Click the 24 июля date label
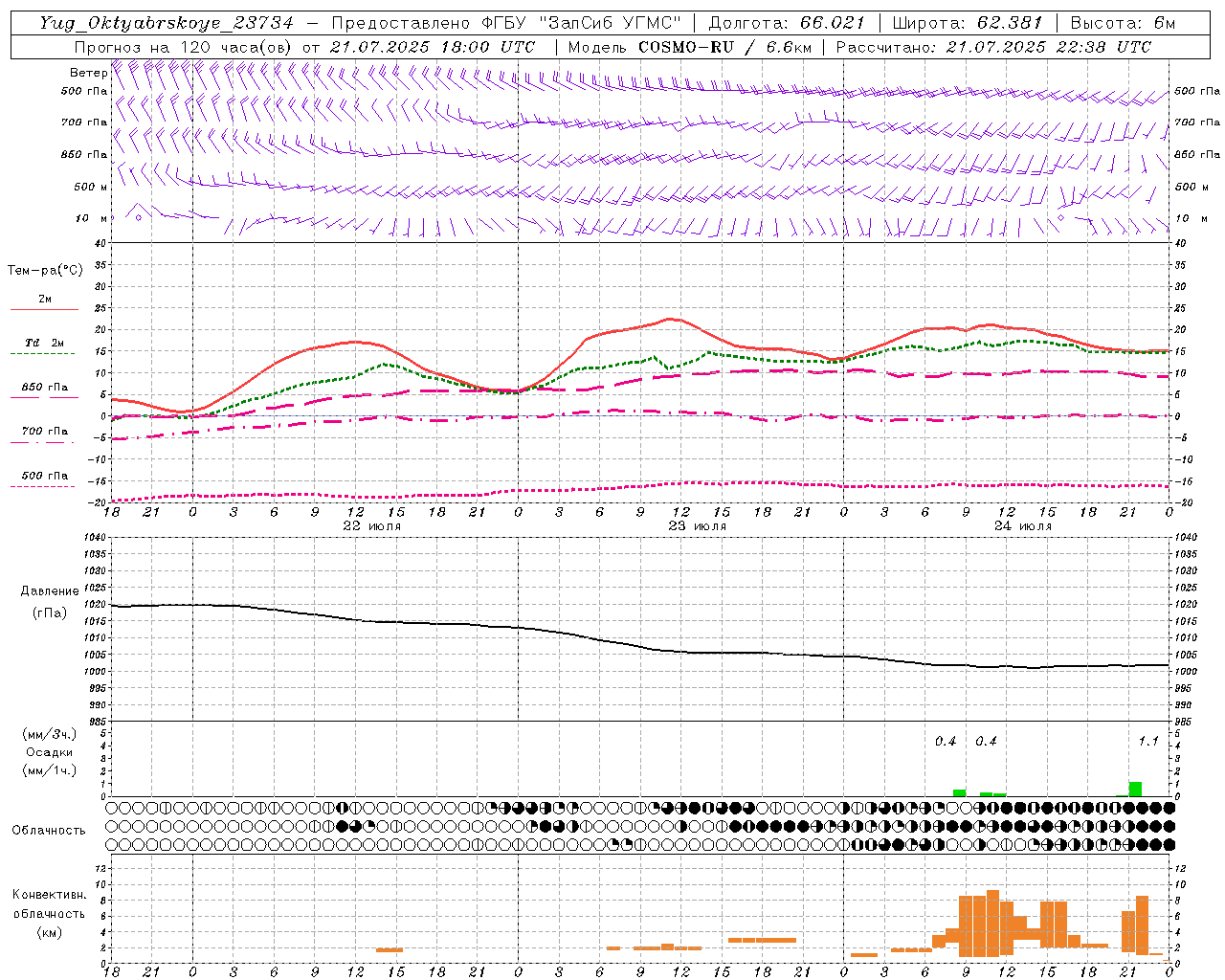 point(1022,526)
